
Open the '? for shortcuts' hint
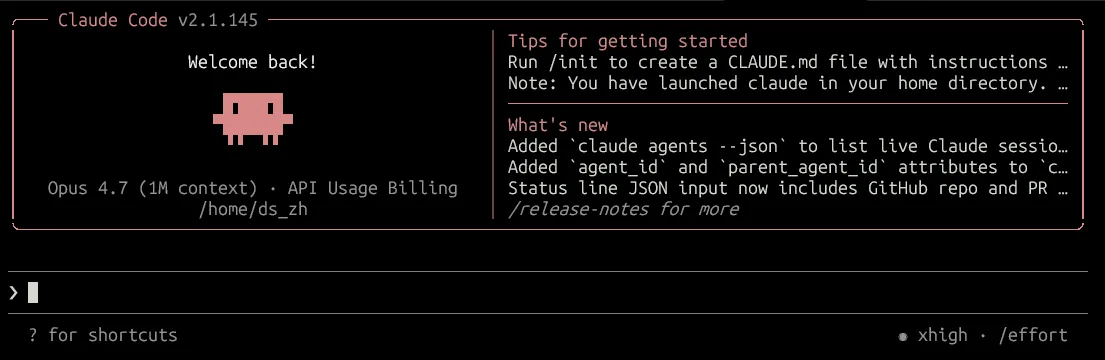coord(103,335)
